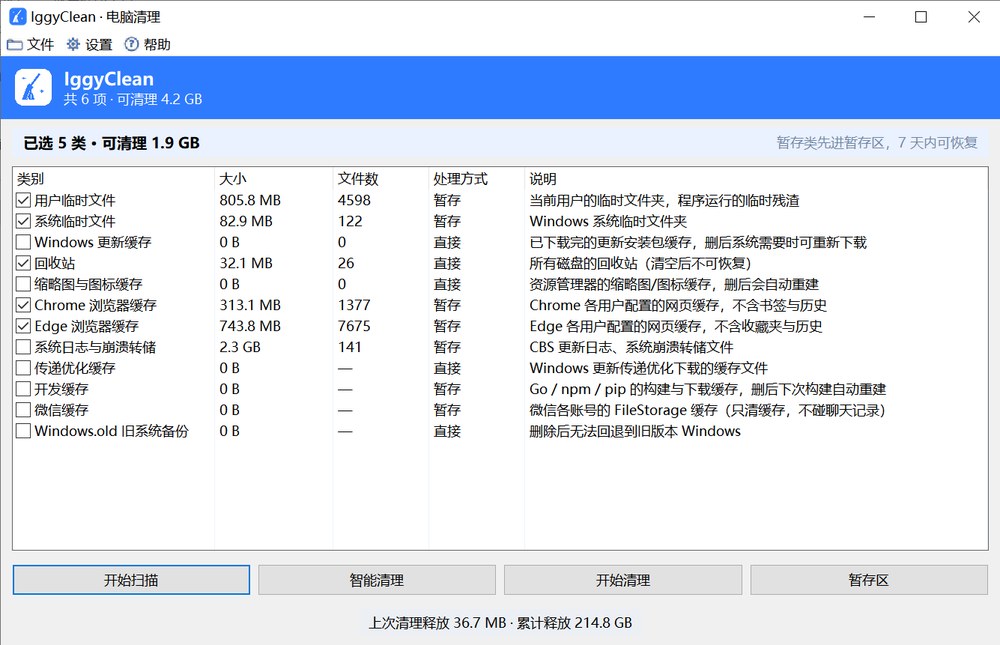
Task: Click the 2.3 GB size value
Action: tap(240, 347)
